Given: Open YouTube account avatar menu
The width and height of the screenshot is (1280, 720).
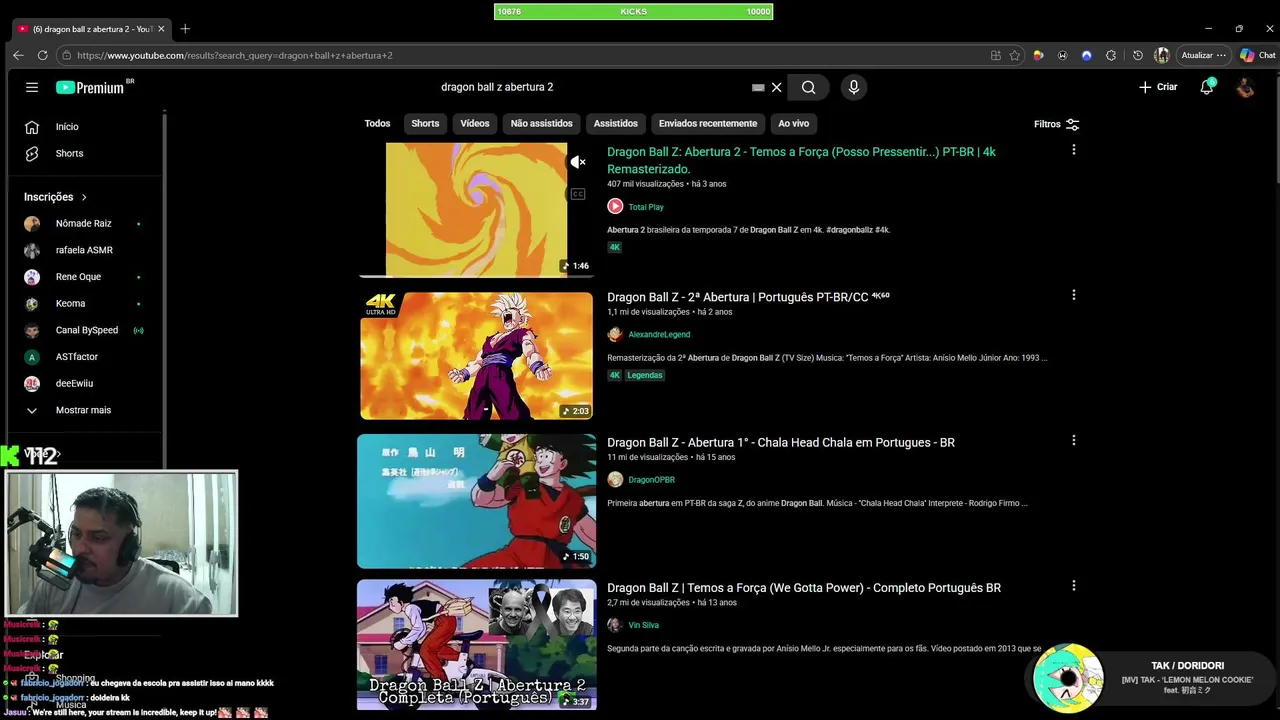Looking at the screenshot, I should point(1245,87).
